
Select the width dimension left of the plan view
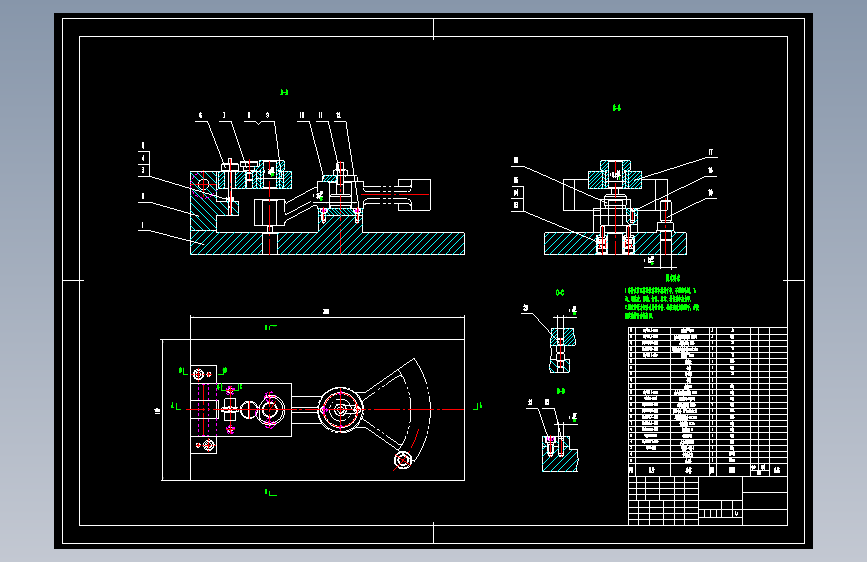tap(158, 410)
